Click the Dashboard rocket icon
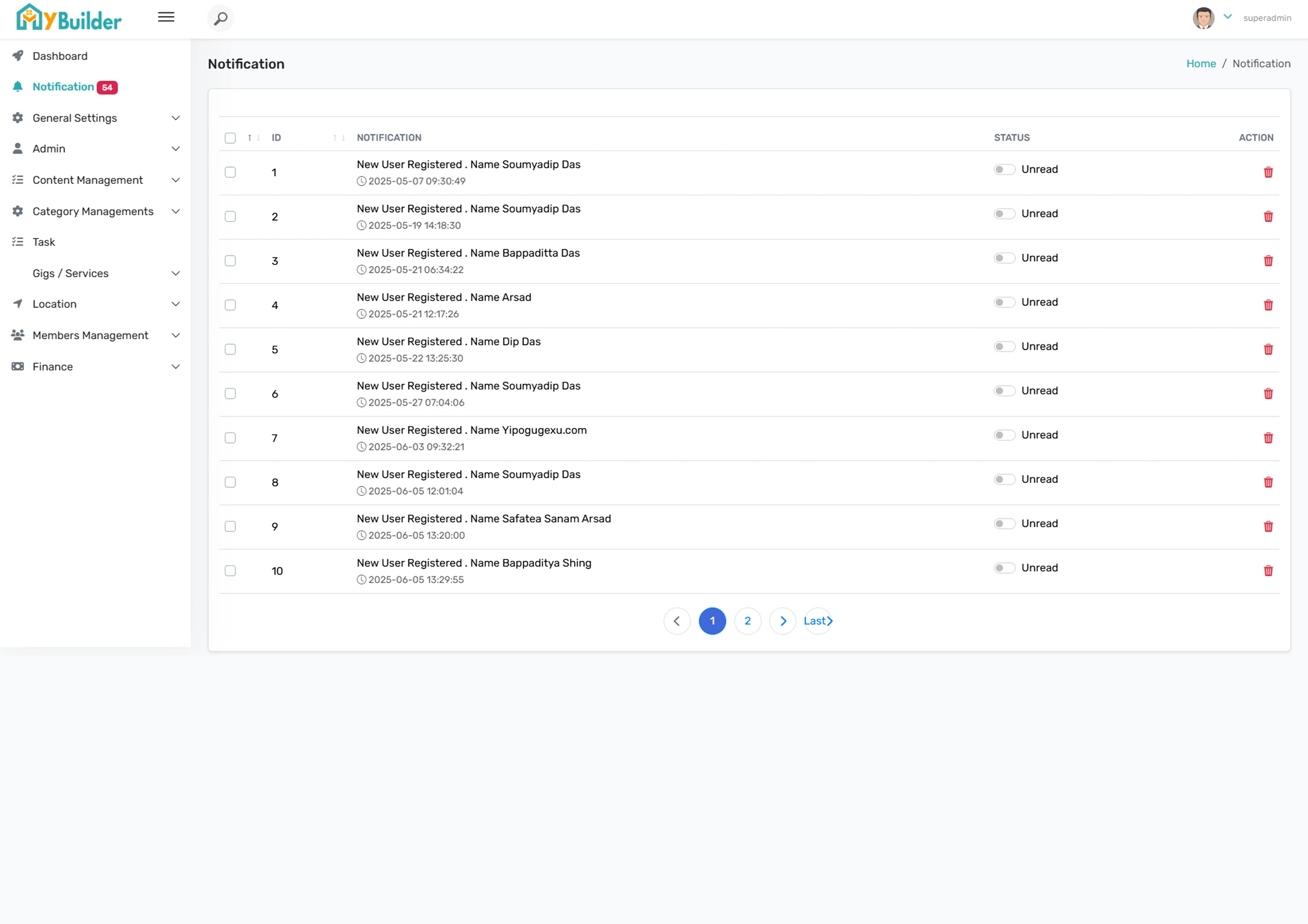Viewport: 1308px width, 924px height. pyautogui.click(x=18, y=56)
